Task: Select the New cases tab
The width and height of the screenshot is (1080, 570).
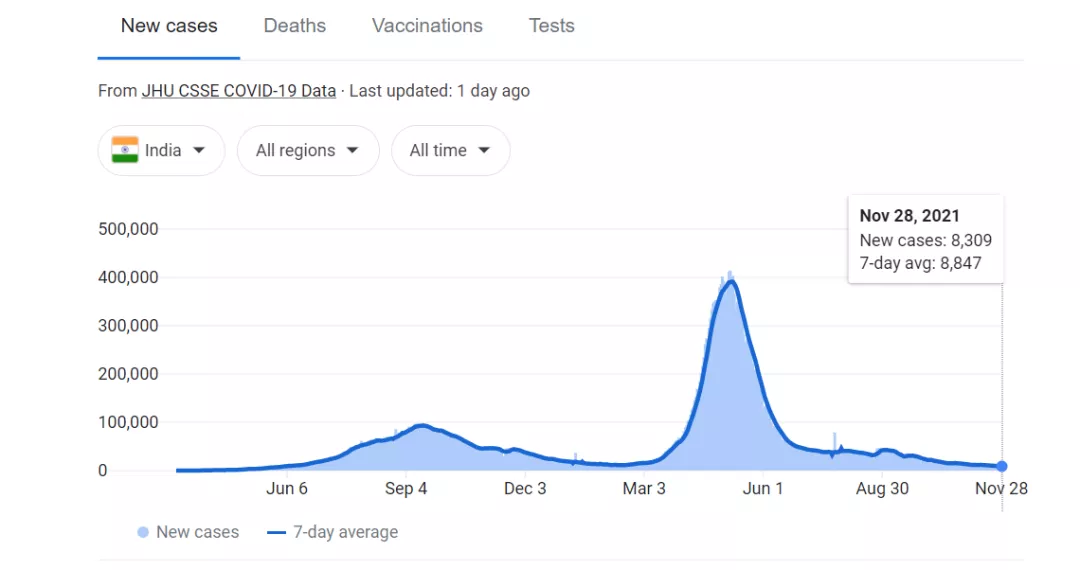Action: [x=169, y=26]
